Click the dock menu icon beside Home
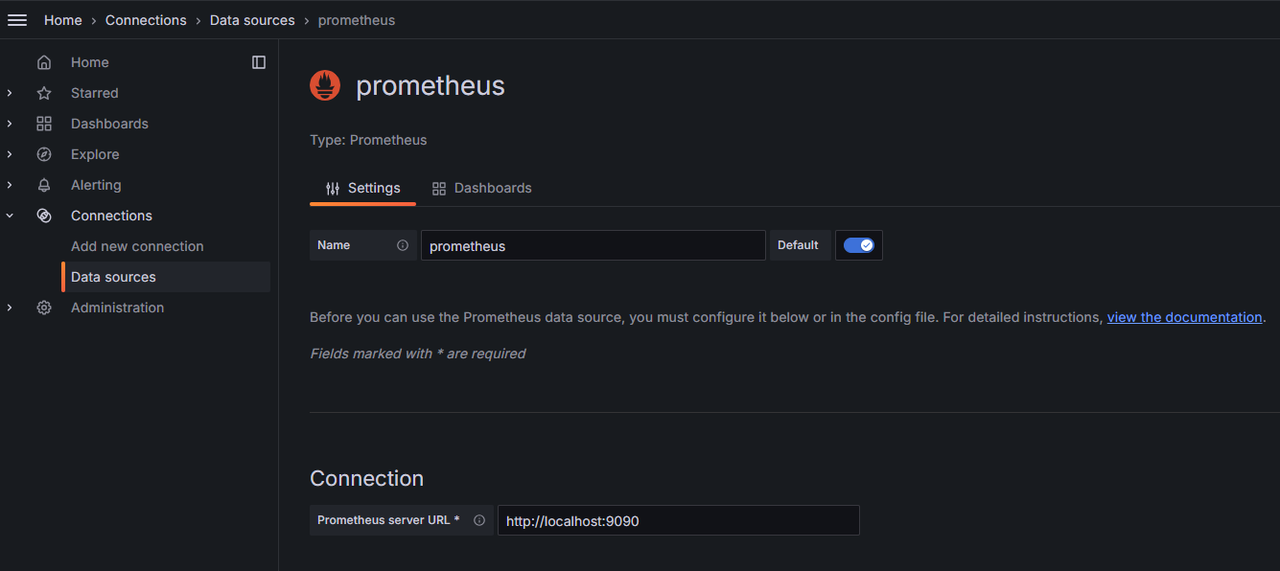The height and width of the screenshot is (571, 1280). click(x=259, y=62)
